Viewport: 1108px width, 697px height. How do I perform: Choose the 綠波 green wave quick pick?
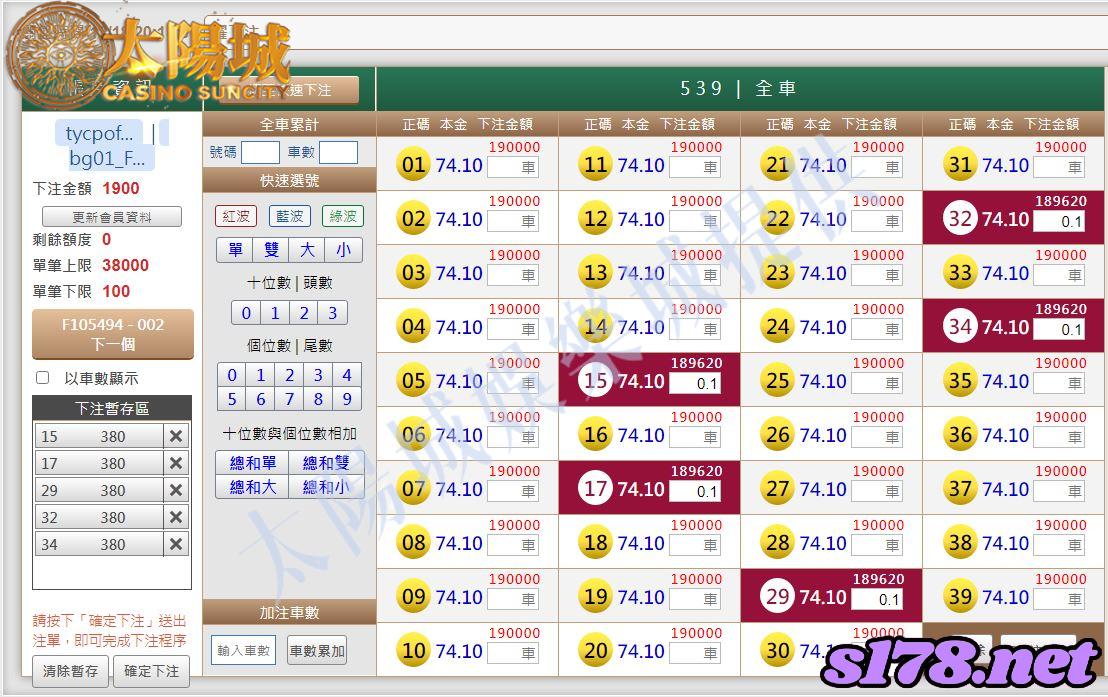pyautogui.click(x=343, y=216)
